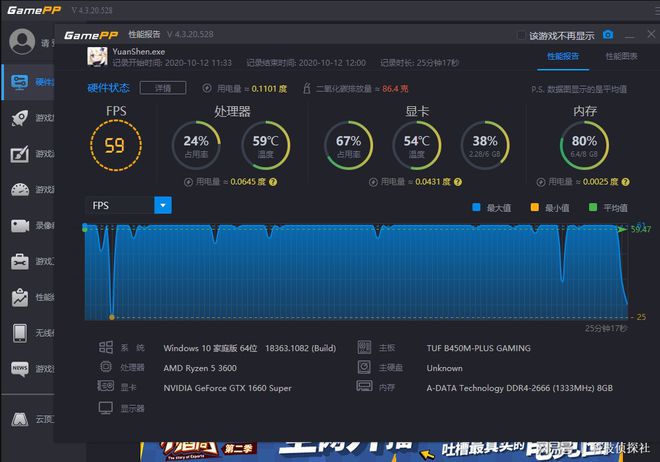Click the 59.47 average FPS value
660x462 pixels.
tap(641, 229)
